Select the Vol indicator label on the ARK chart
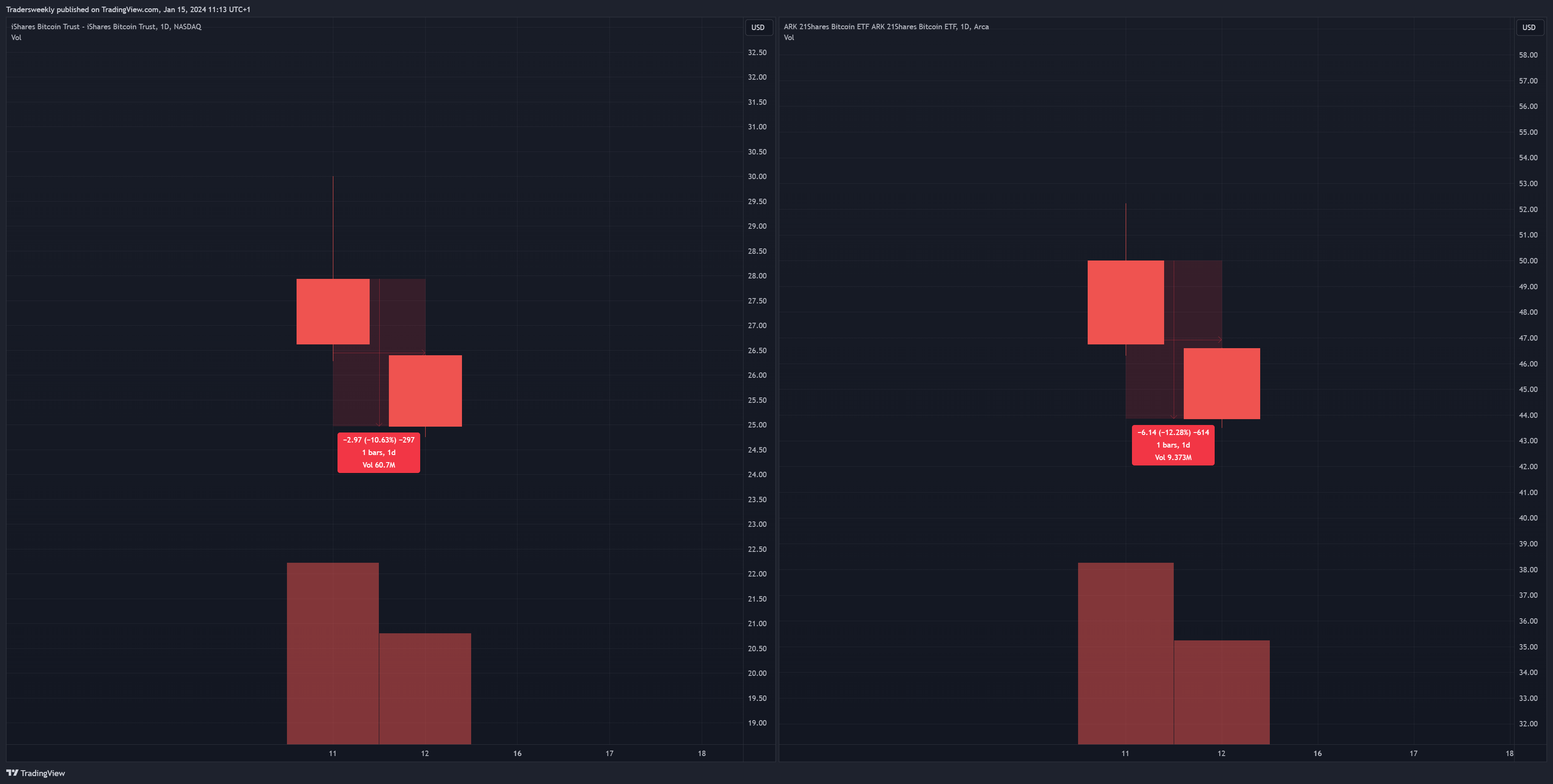The image size is (1553, 784). click(x=789, y=37)
